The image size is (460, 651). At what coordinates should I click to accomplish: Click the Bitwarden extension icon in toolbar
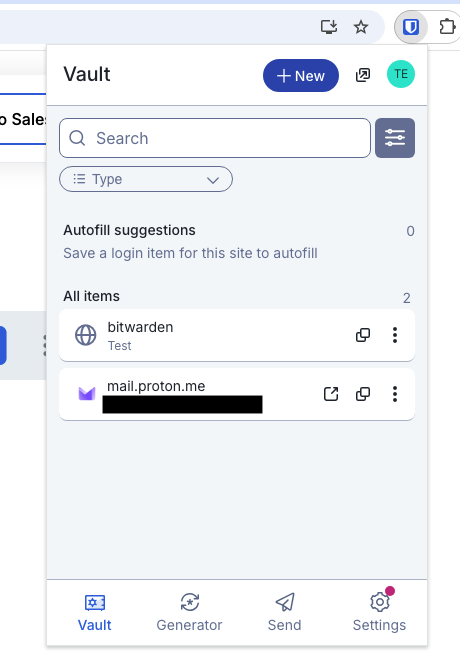411,27
